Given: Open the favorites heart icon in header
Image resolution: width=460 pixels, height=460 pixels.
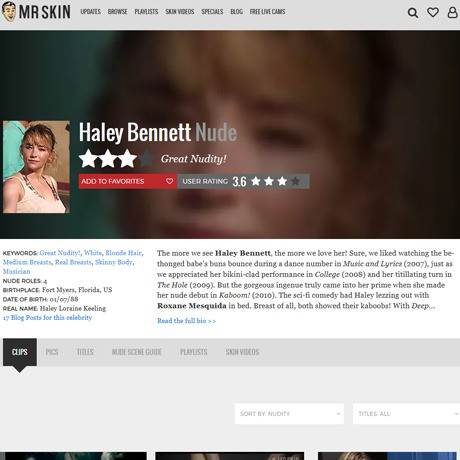Looking at the screenshot, I should tap(433, 12).
